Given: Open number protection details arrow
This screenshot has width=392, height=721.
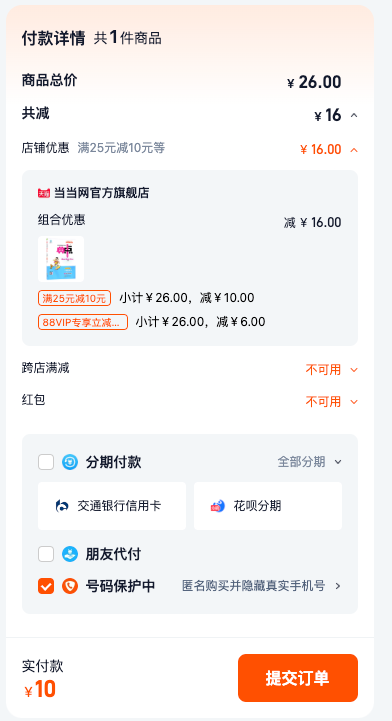Looking at the screenshot, I should pyautogui.click(x=338, y=586).
